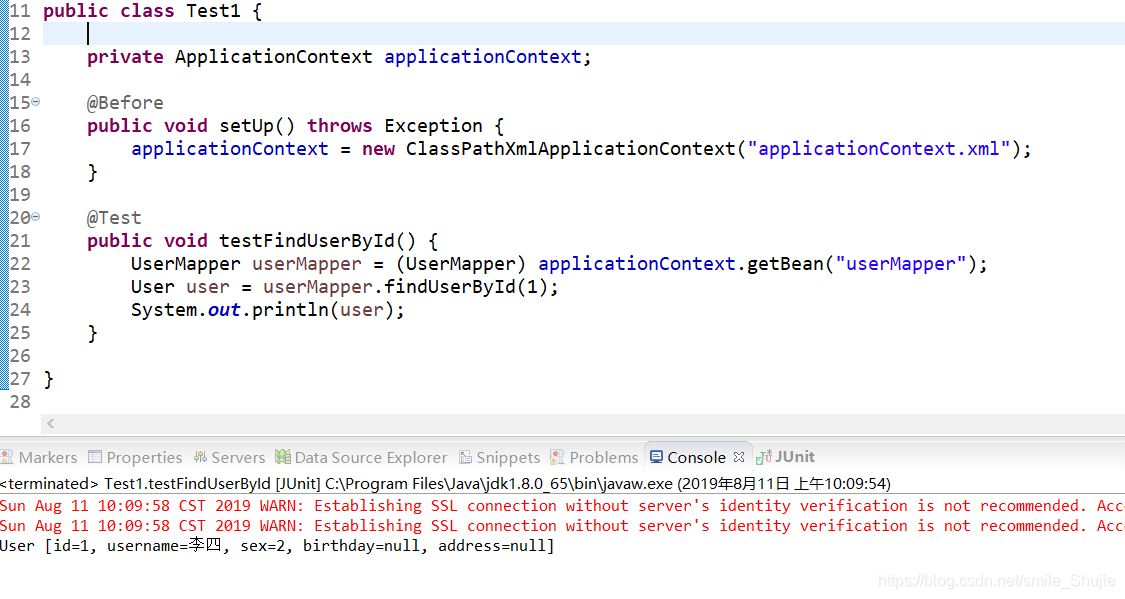Click the Markers tab icon
This screenshot has width=1125, height=599.
[x=7, y=457]
